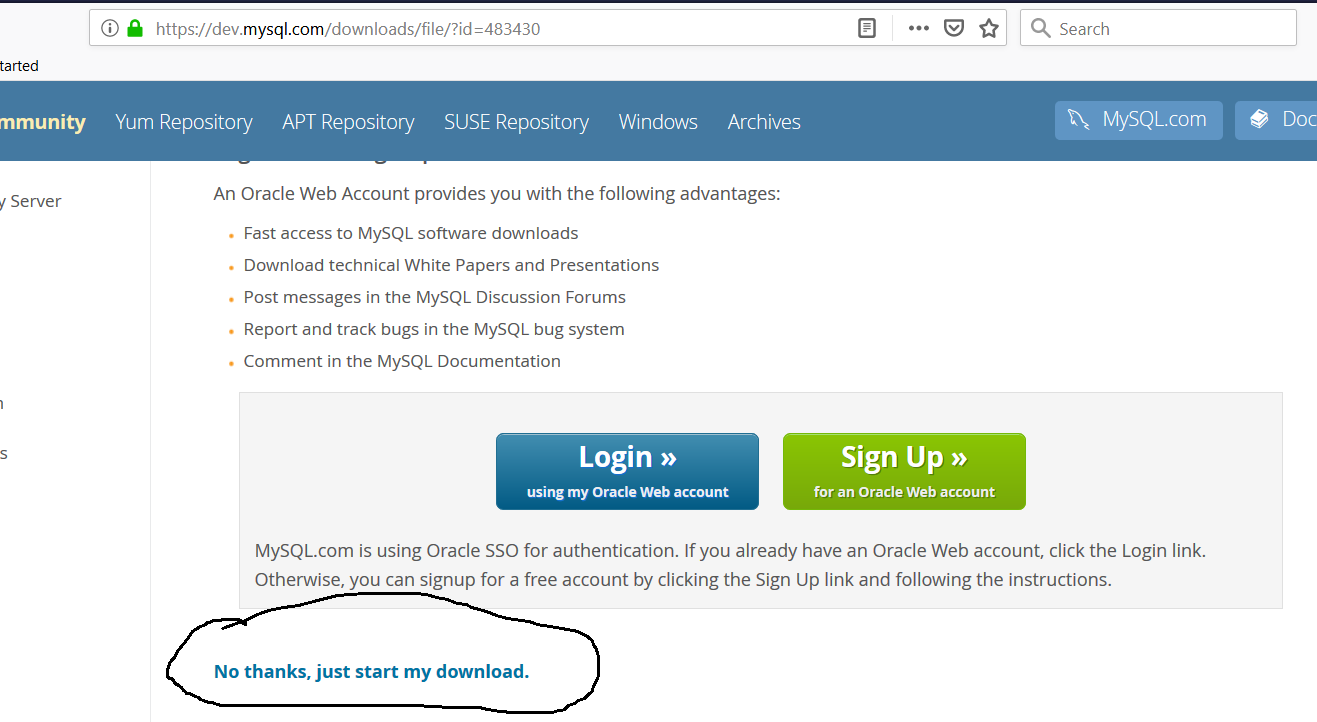1317x722 pixels.
Task: Click 'Report and track bugs' bullet text
Action: click(434, 329)
